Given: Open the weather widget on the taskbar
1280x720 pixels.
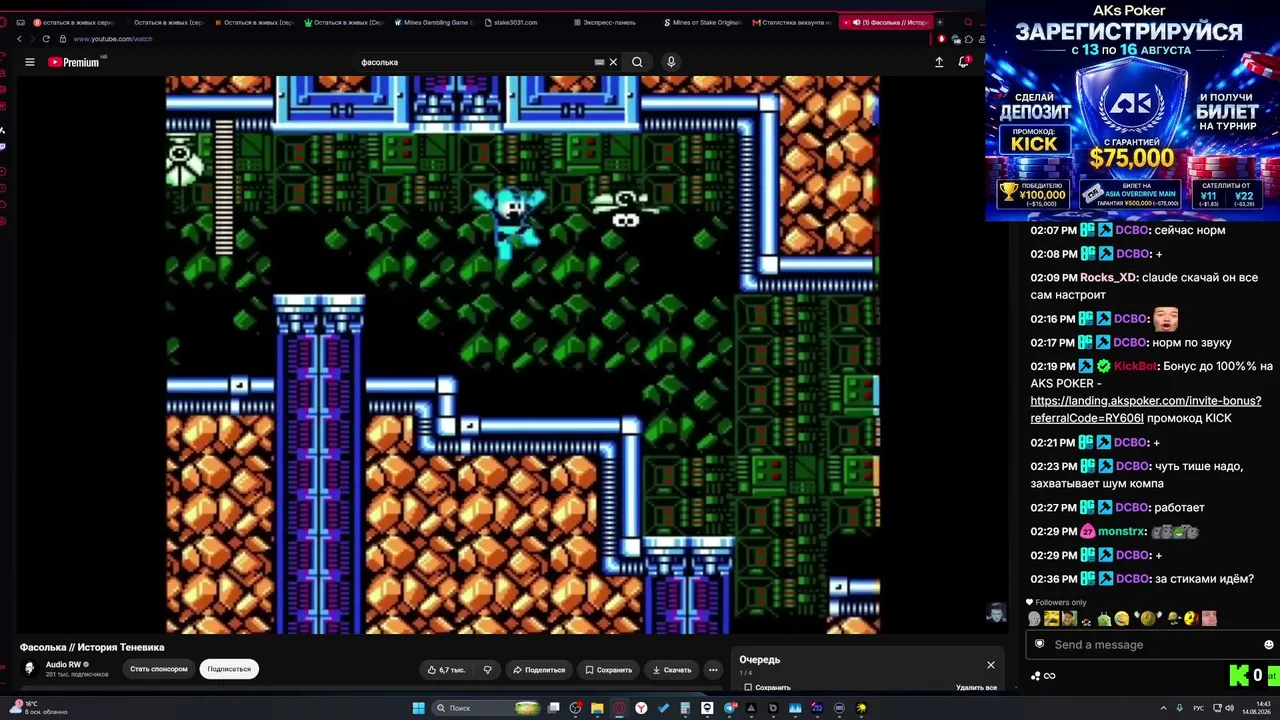Looking at the screenshot, I should pos(40,708).
